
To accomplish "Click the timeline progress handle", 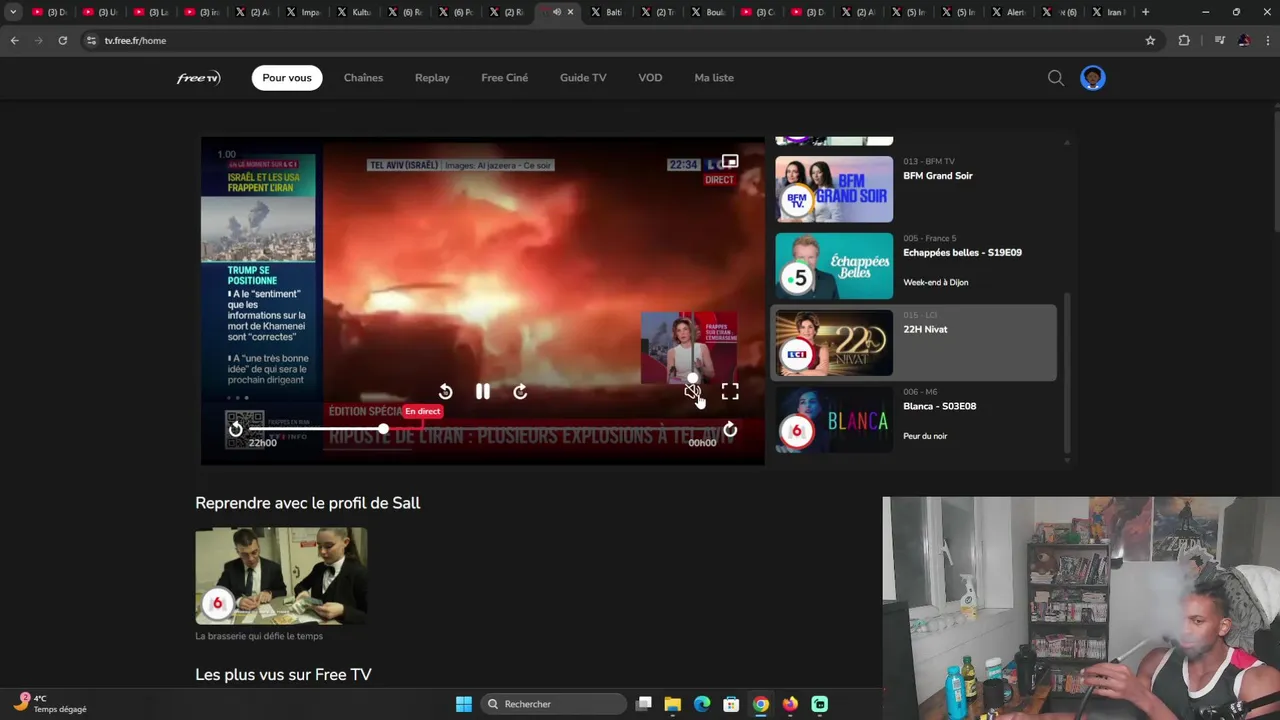I will click(383, 429).
